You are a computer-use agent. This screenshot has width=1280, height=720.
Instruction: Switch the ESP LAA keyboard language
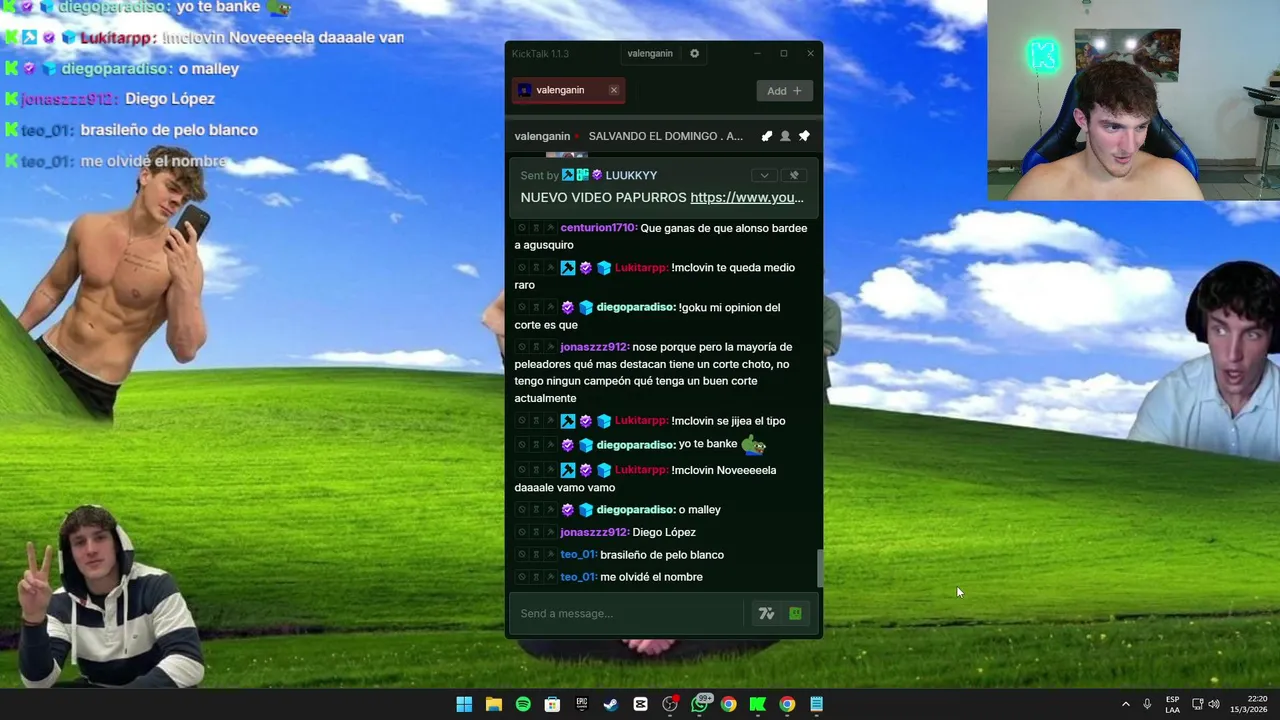coord(1172,704)
